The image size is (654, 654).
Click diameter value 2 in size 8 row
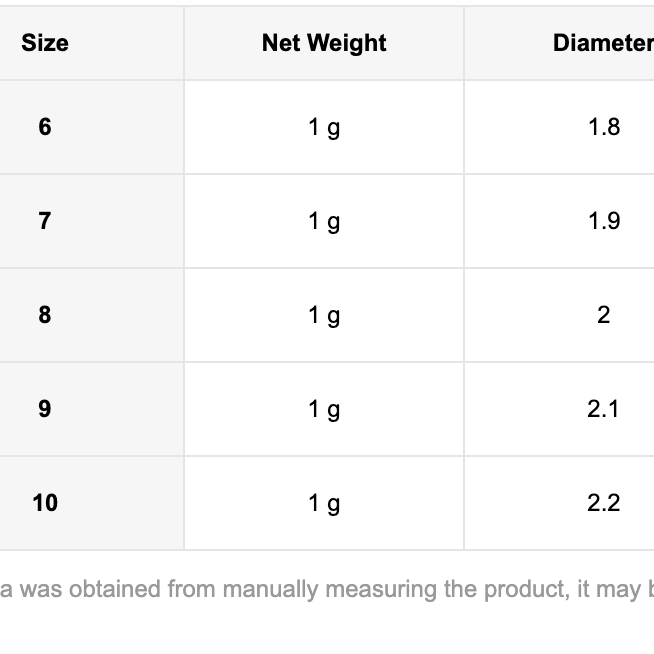click(604, 315)
